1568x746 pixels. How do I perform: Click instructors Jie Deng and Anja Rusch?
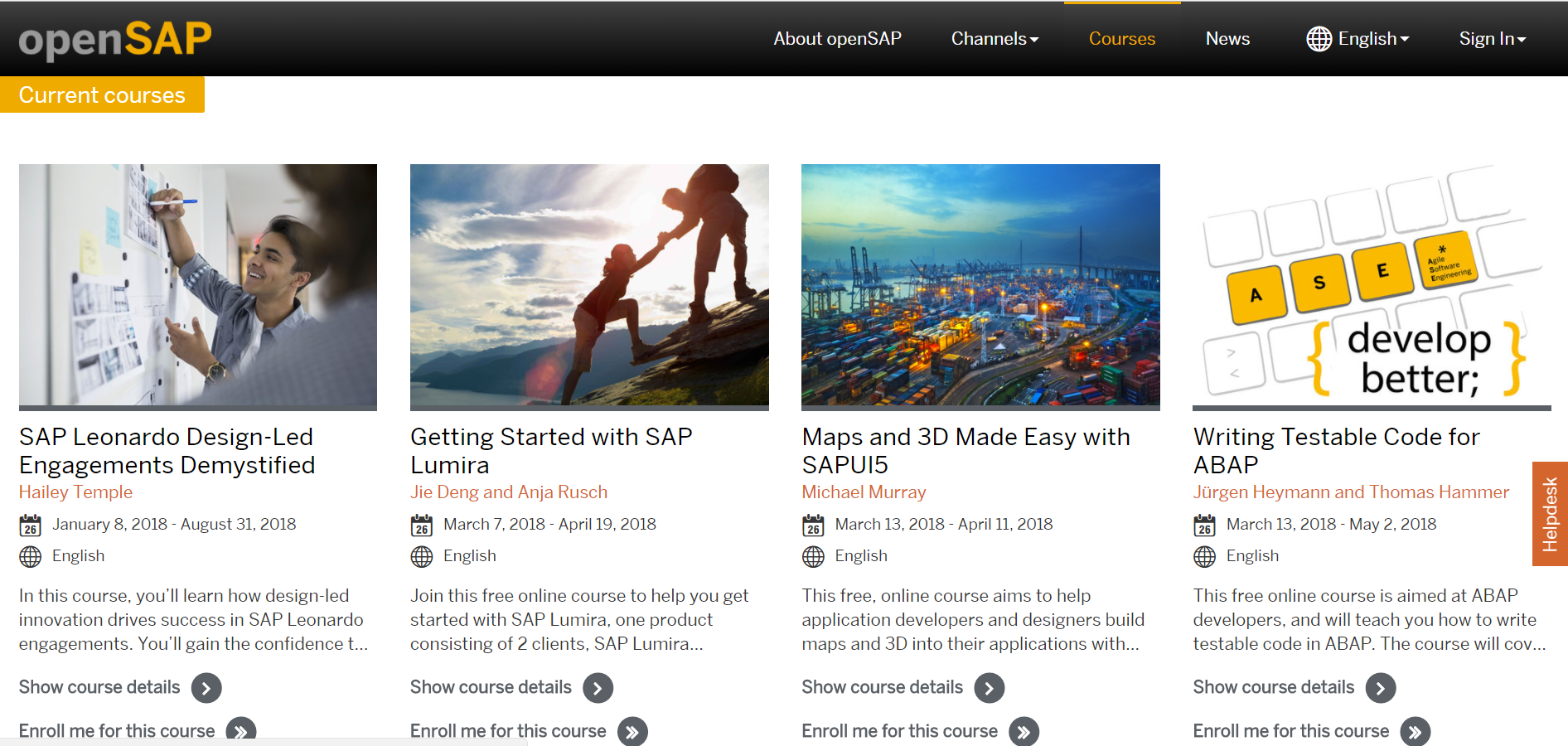pos(509,492)
